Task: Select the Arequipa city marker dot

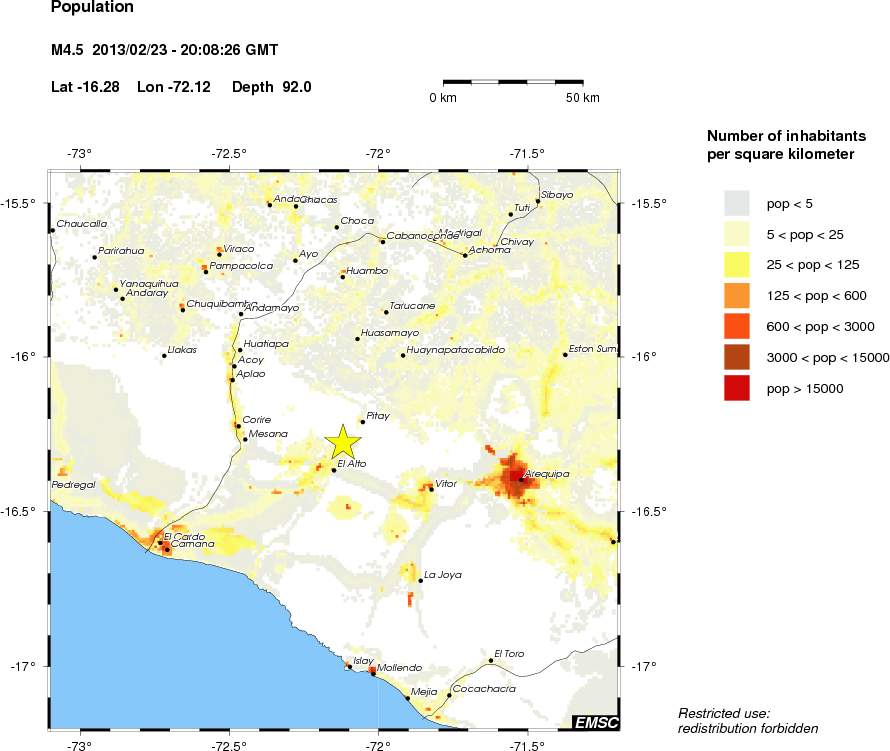Action: 520,478
